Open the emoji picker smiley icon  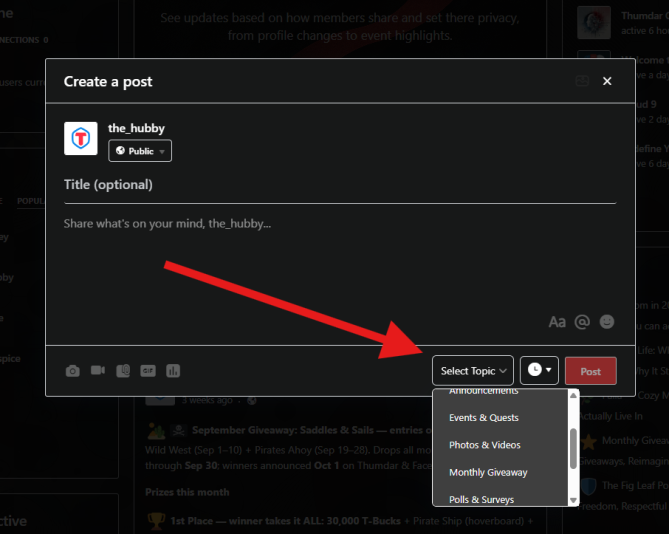pos(606,322)
